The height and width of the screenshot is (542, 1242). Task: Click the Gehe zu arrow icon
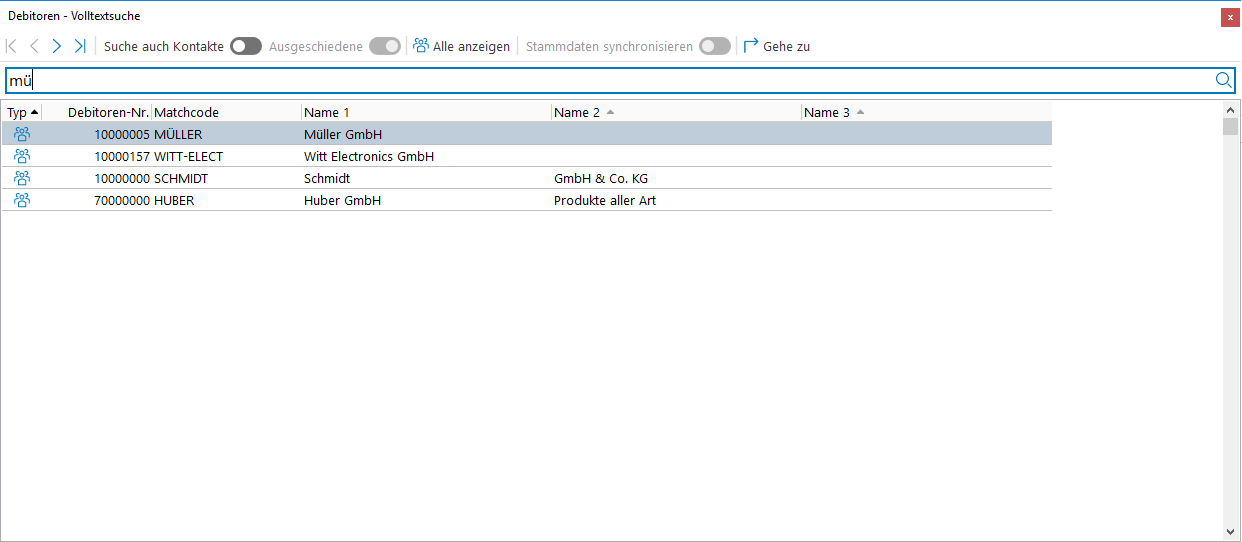751,46
